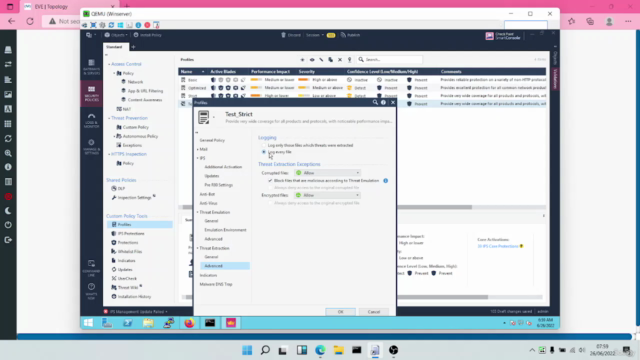The image size is (640, 360).
Task: Collapse the Access Control section
Action: (109, 64)
